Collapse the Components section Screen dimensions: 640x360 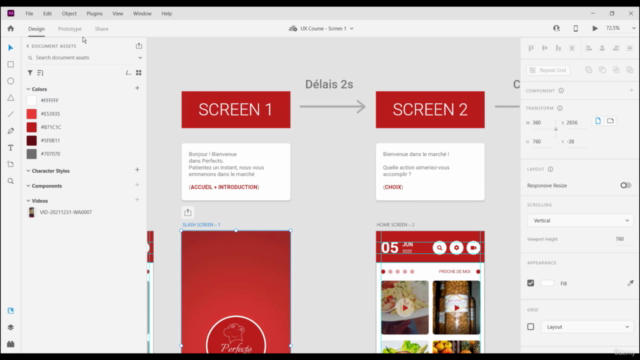(x=28, y=186)
